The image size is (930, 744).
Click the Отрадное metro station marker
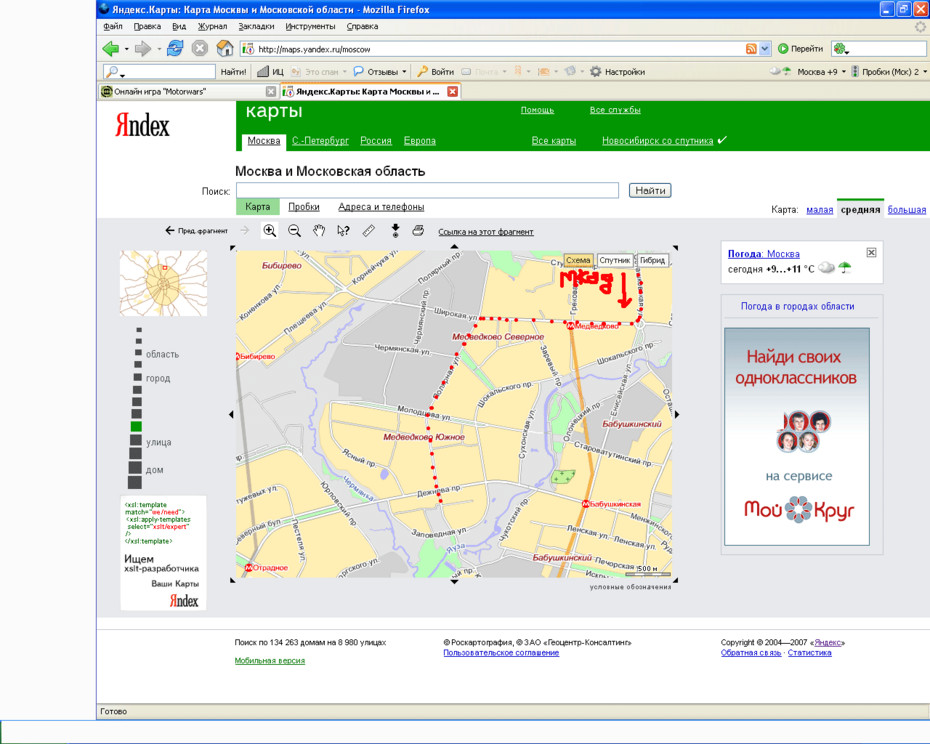pyautogui.click(x=249, y=567)
